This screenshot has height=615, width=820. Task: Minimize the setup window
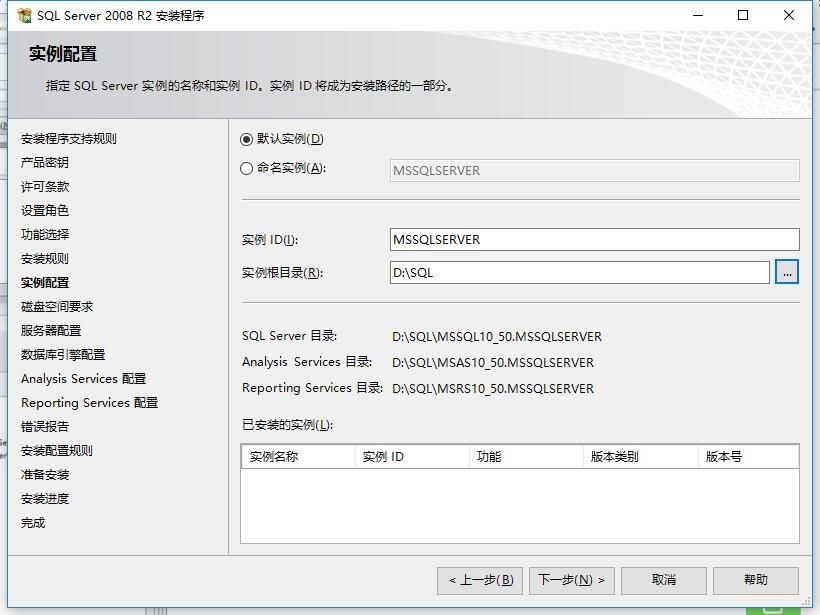click(698, 15)
